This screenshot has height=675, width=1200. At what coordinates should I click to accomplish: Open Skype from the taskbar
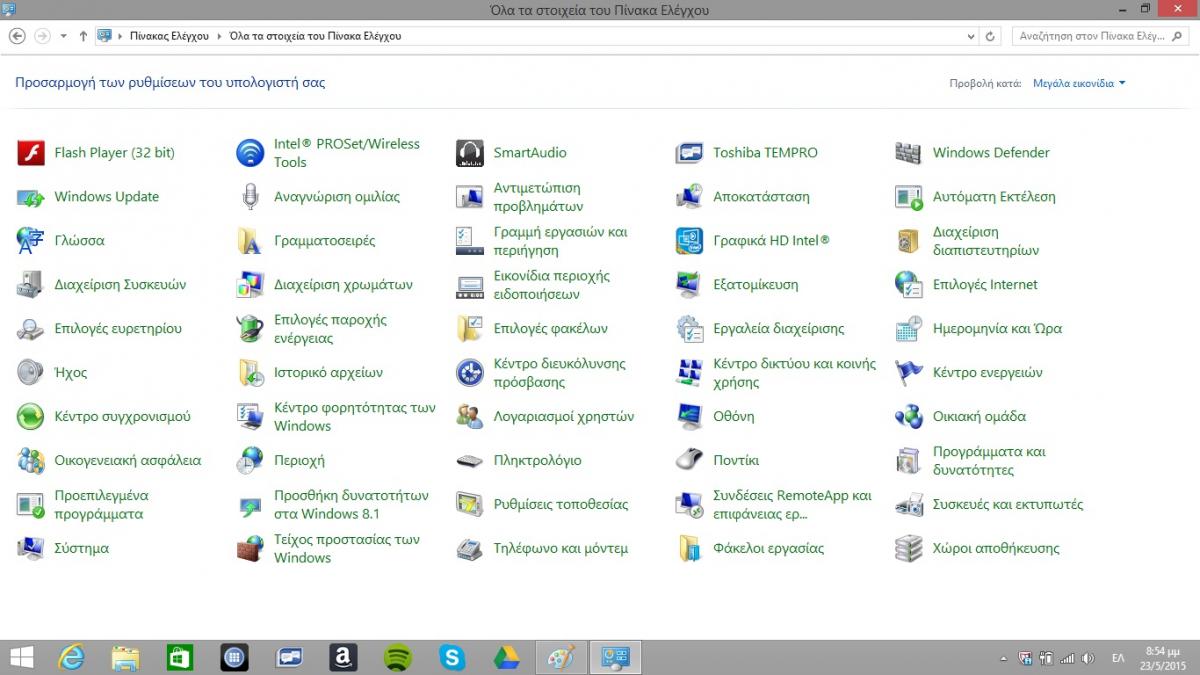(452, 657)
